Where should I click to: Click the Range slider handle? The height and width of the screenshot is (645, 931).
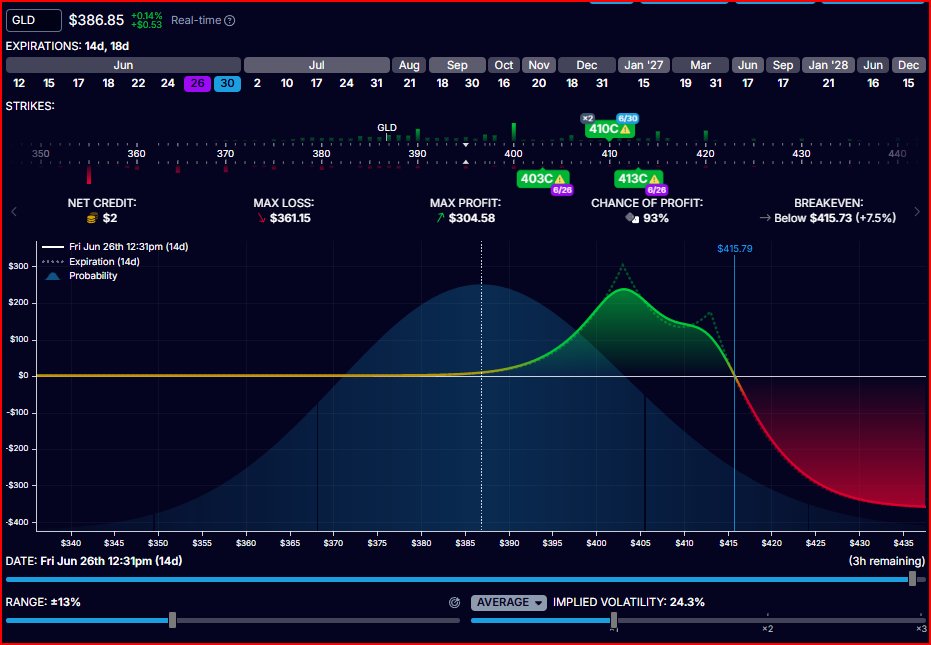[x=172, y=621]
